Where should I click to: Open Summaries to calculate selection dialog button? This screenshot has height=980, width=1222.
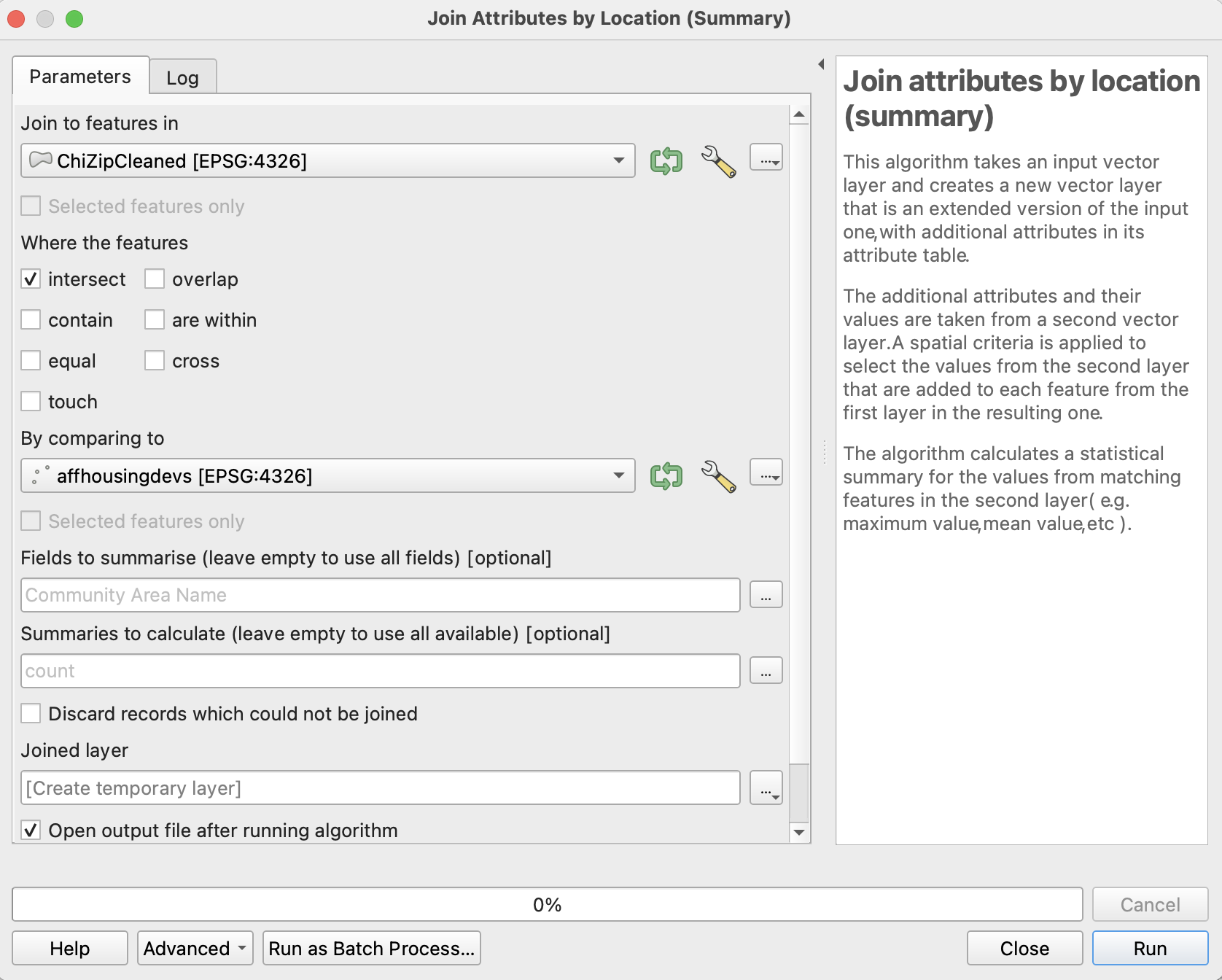[x=766, y=671]
